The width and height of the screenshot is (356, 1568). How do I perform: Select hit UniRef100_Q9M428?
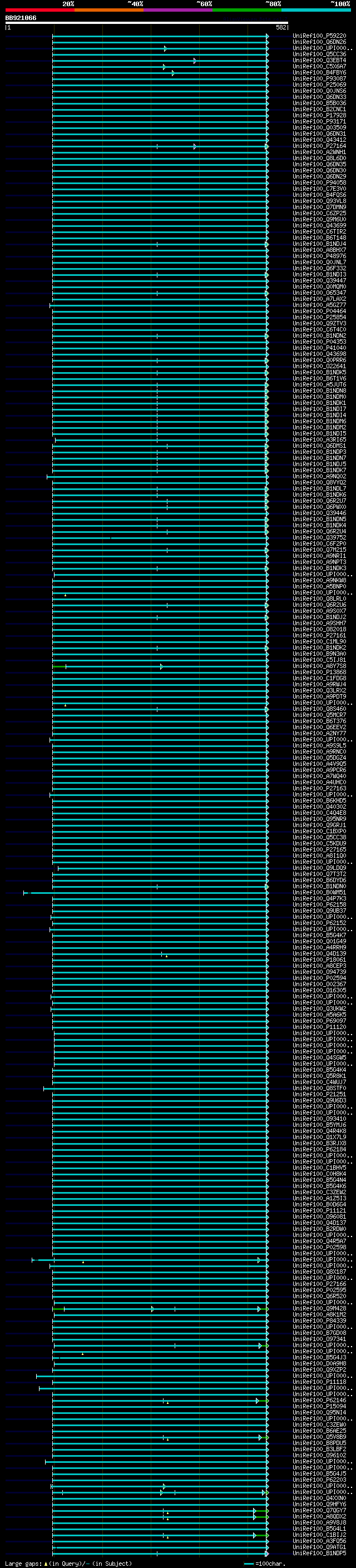tap(319, 1308)
